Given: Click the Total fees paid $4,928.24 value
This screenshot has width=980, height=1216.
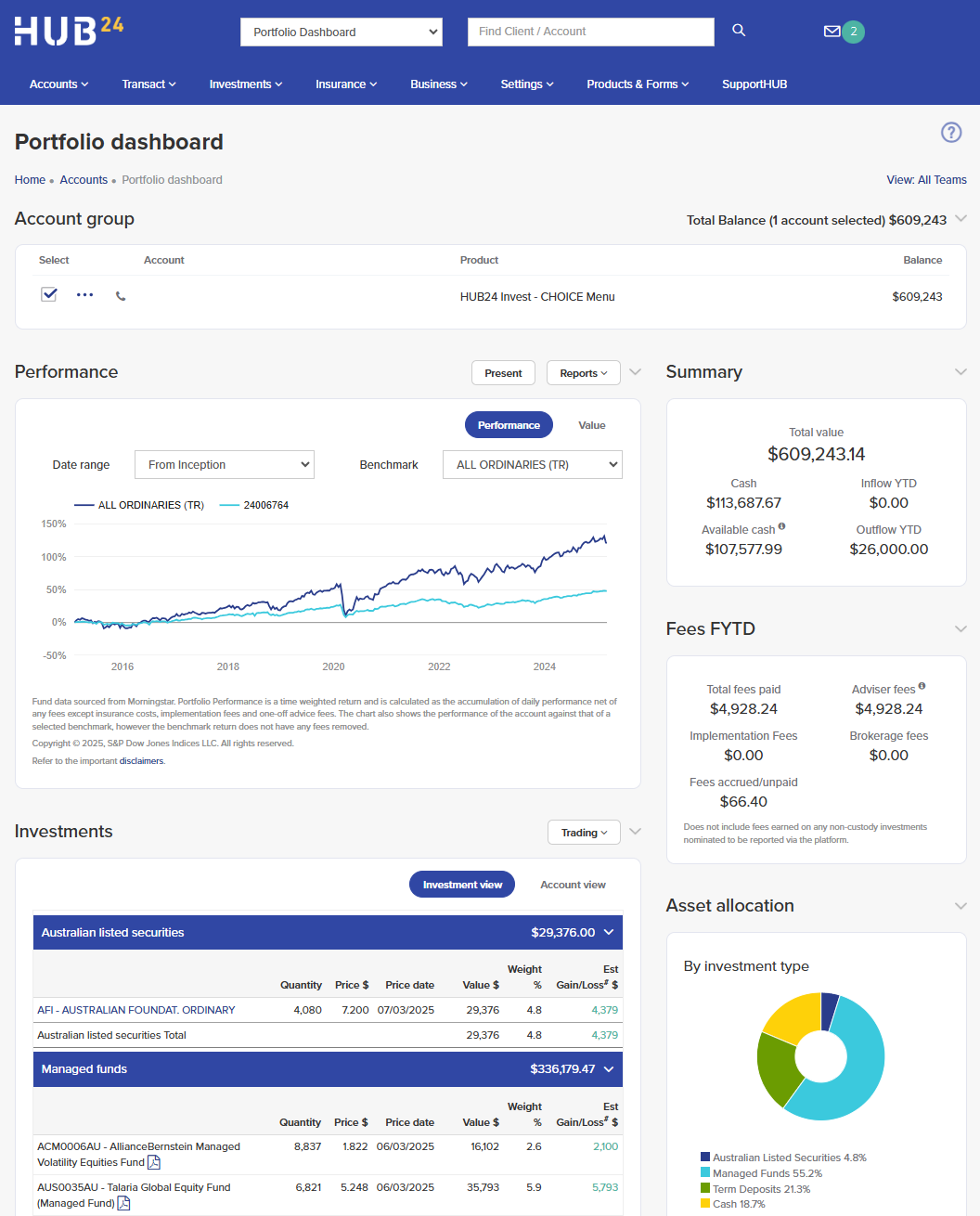Looking at the screenshot, I should (743, 708).
